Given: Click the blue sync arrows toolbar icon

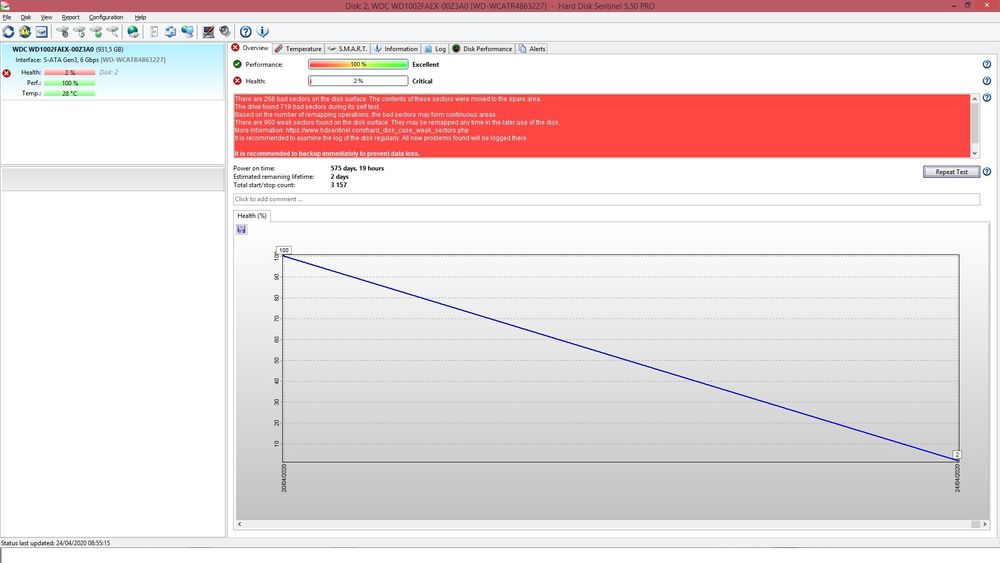Looking at the screenshot, I should pyautogui.click(x=170, y=31).
